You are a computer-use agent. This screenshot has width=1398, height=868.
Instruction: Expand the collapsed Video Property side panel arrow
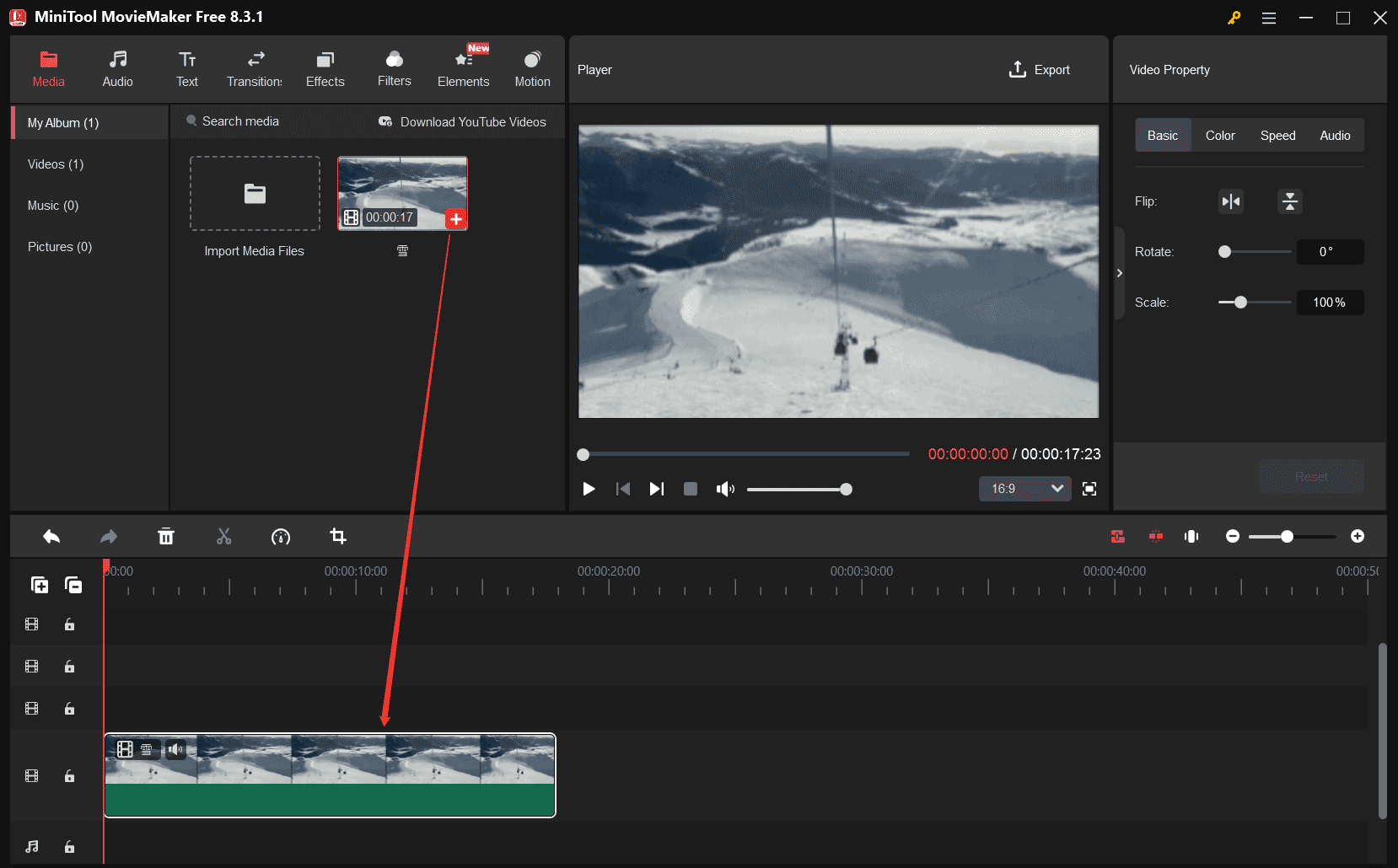pos(1120,272)
